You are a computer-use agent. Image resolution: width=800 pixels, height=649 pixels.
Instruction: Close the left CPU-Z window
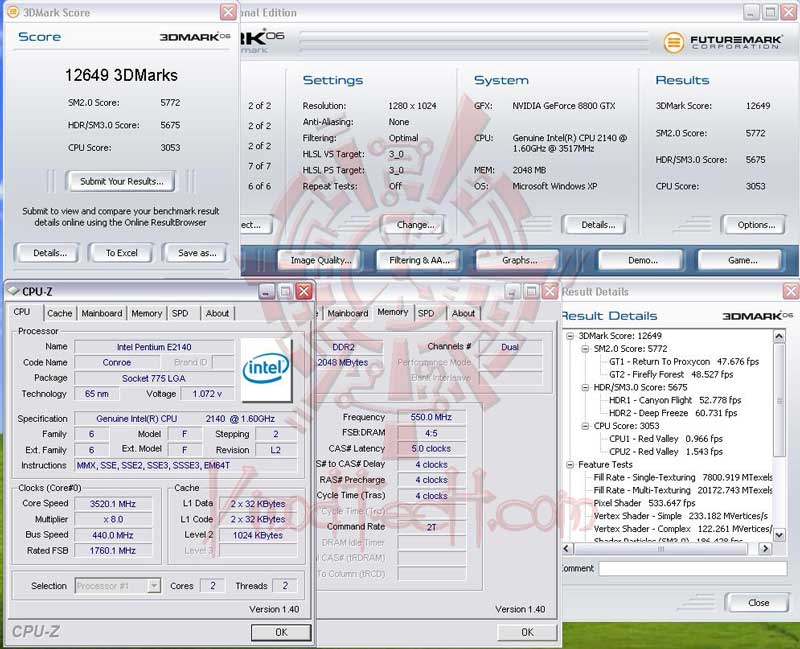(304, 291)
